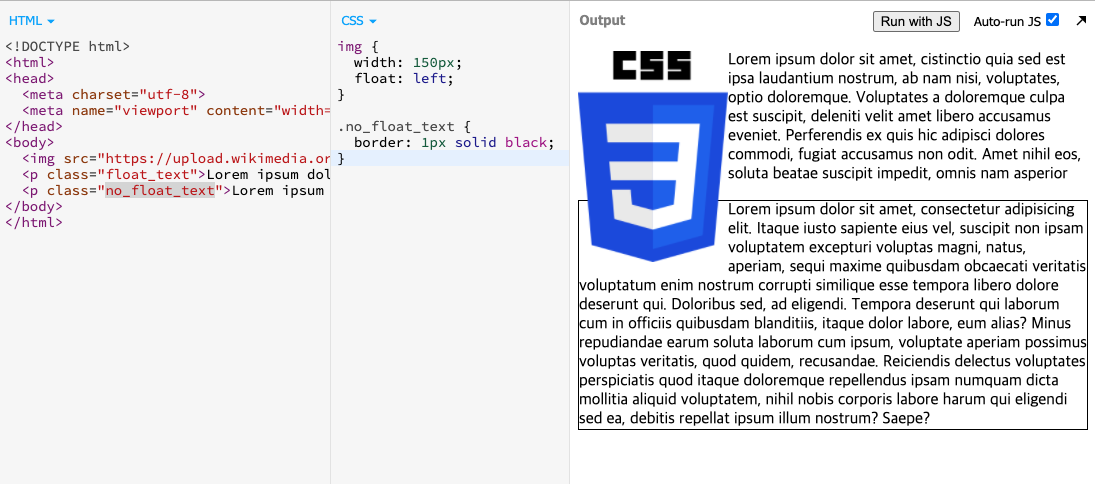1095x484 pixels.
Task: Click the 'meta charset="utf-8"' line
Action: pos(113,94)
